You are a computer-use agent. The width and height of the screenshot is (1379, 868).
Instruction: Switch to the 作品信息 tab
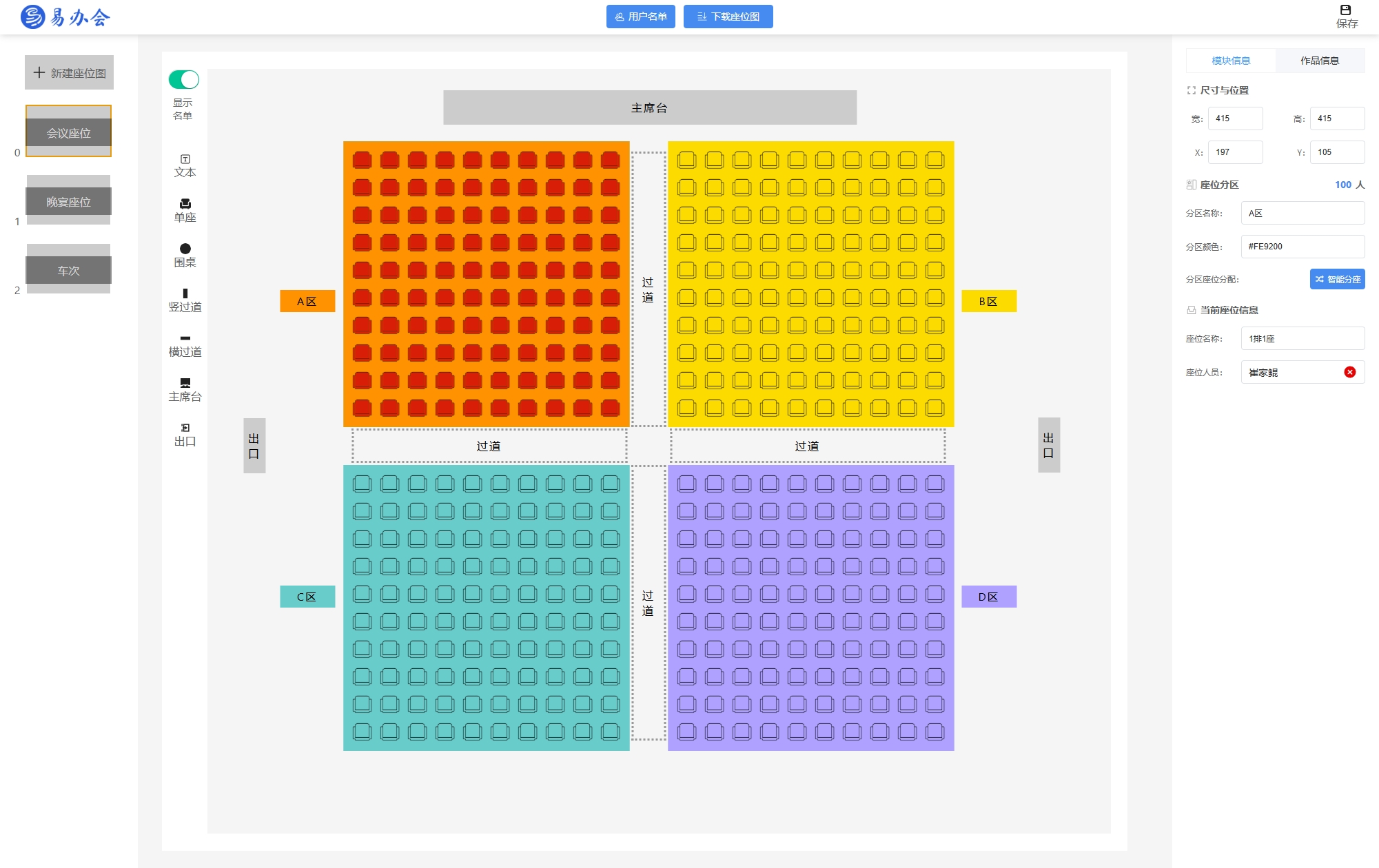point(1320,61)
